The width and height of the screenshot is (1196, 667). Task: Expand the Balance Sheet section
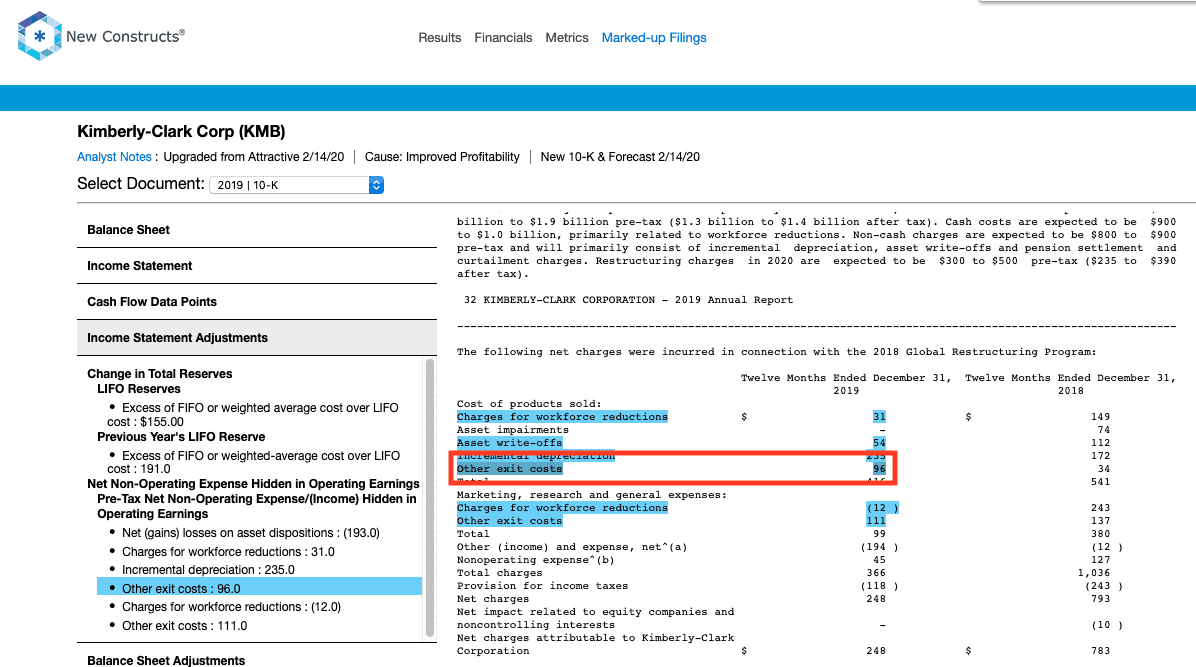257,230
